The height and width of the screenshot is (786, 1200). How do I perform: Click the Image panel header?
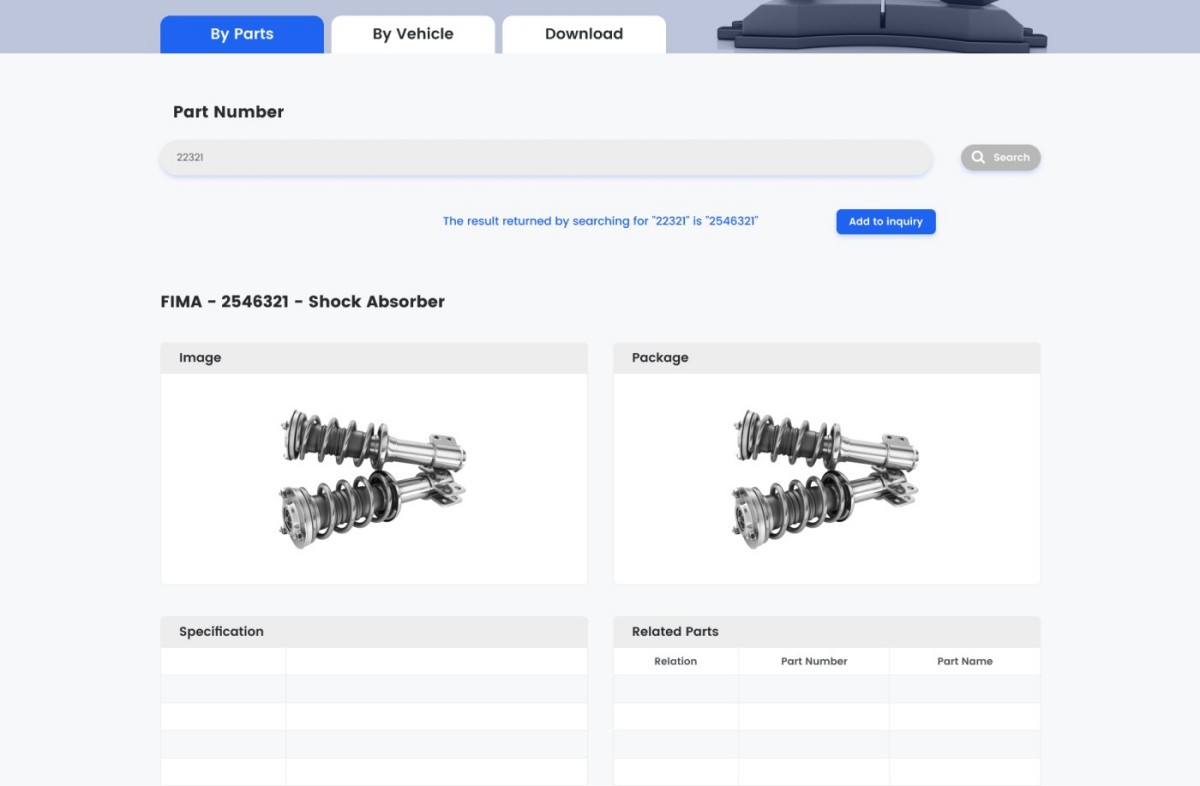(x=374, y=358)
